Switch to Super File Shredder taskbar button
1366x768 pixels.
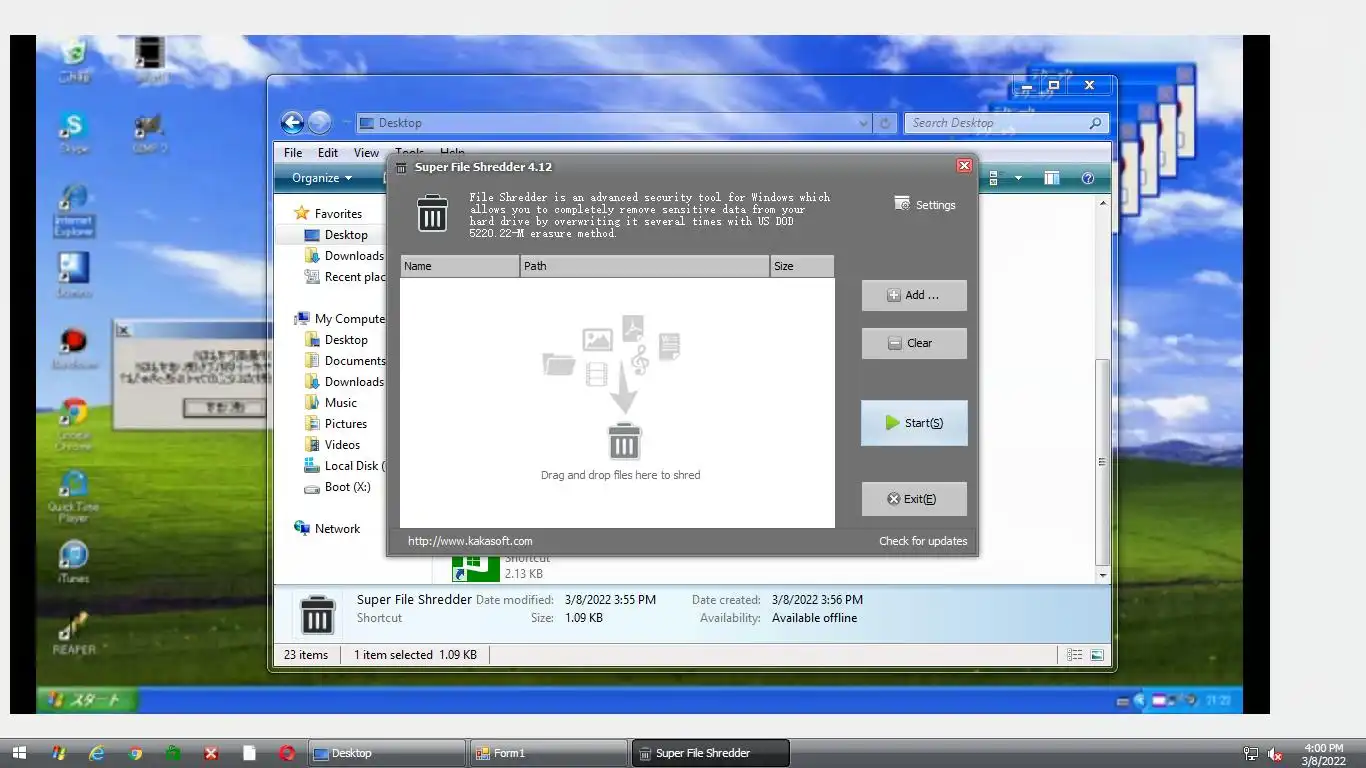point(710,753)
